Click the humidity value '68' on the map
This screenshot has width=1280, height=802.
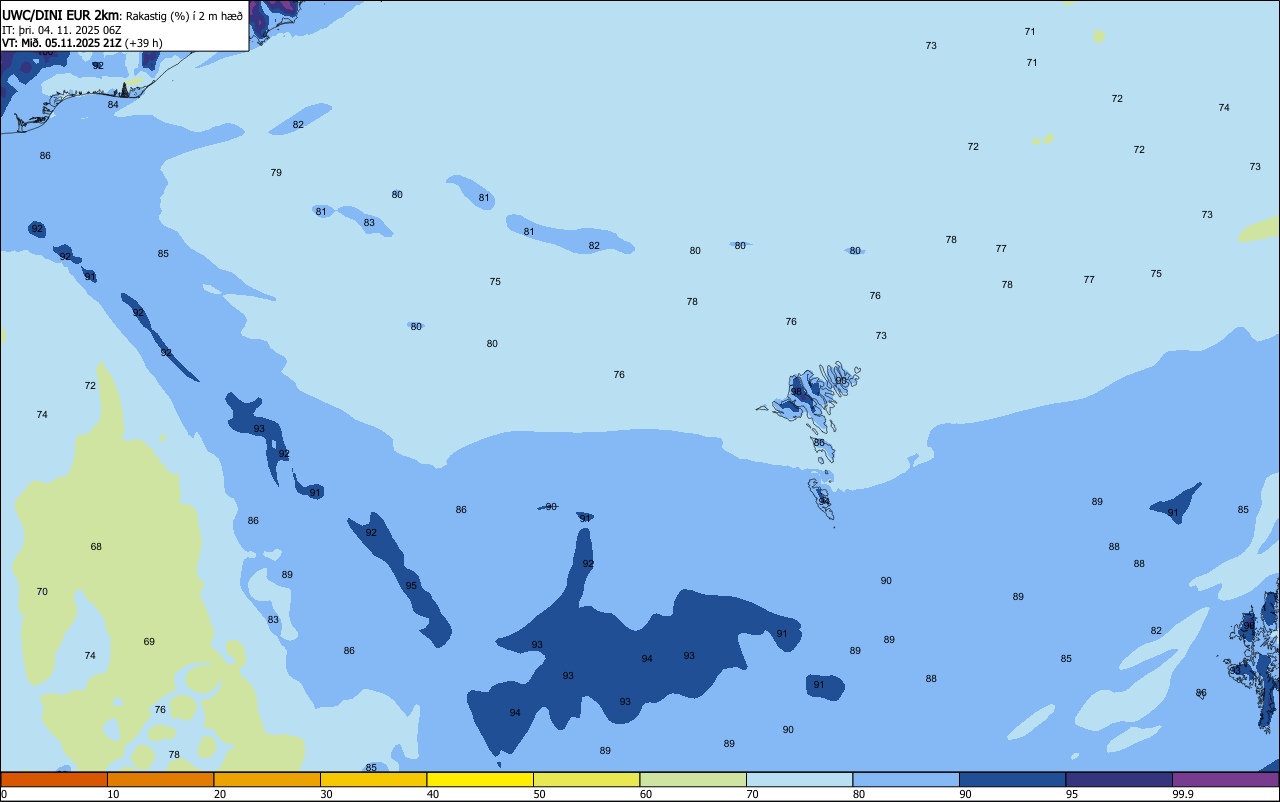96,547
